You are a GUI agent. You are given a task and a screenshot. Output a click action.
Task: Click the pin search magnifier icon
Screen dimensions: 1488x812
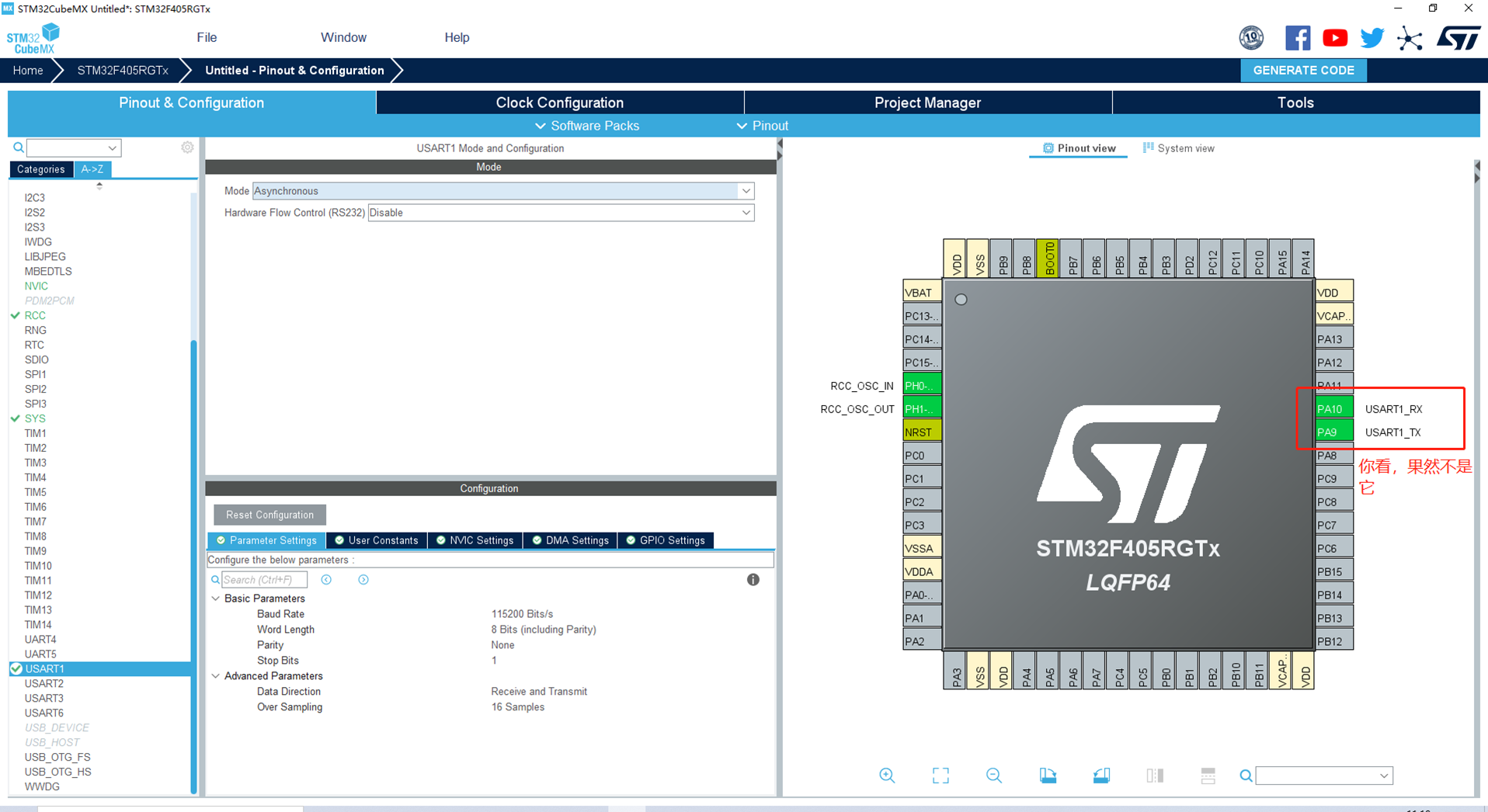point(1246,776)
